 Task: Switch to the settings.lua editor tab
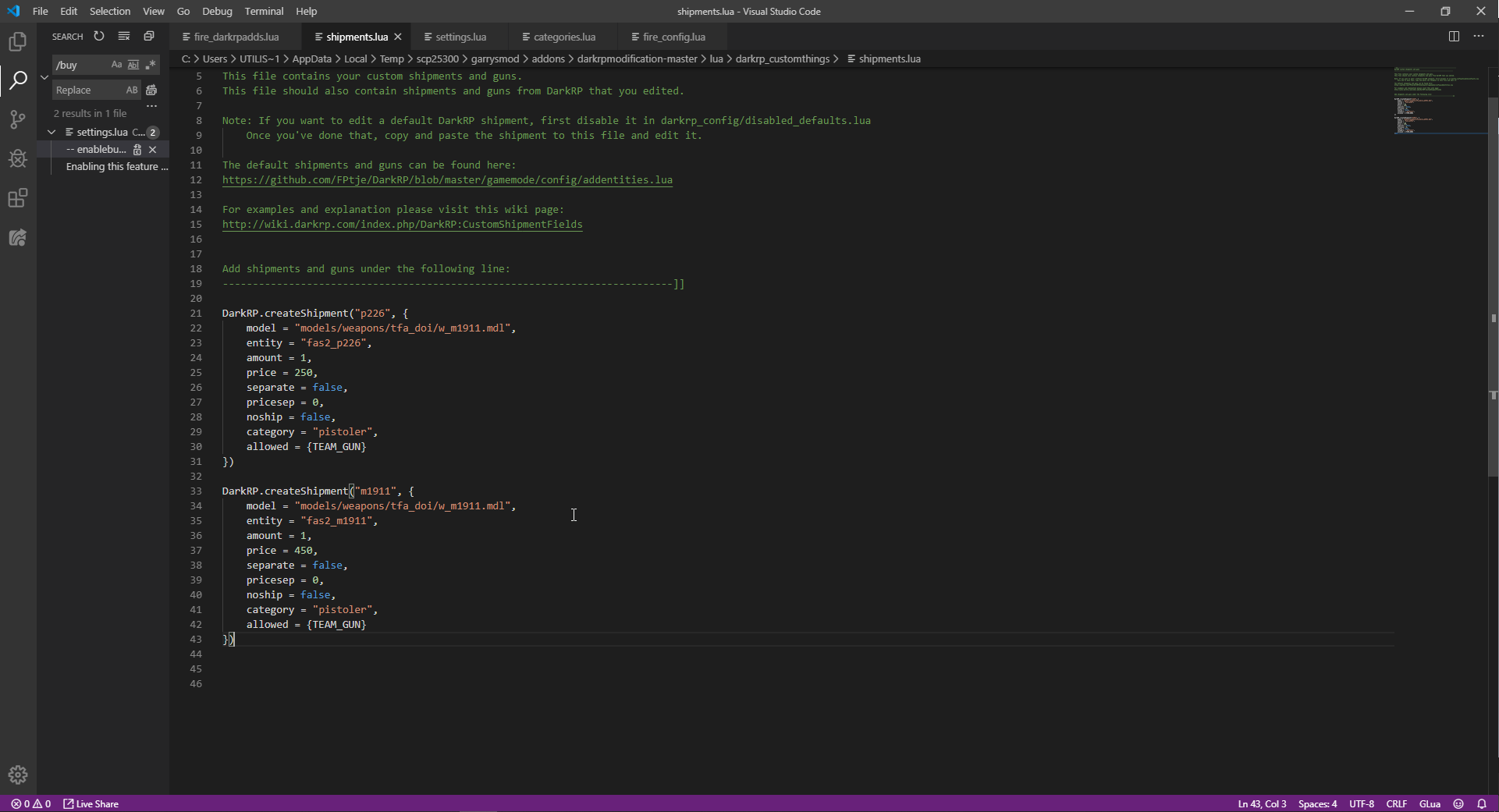coord(460,37)
